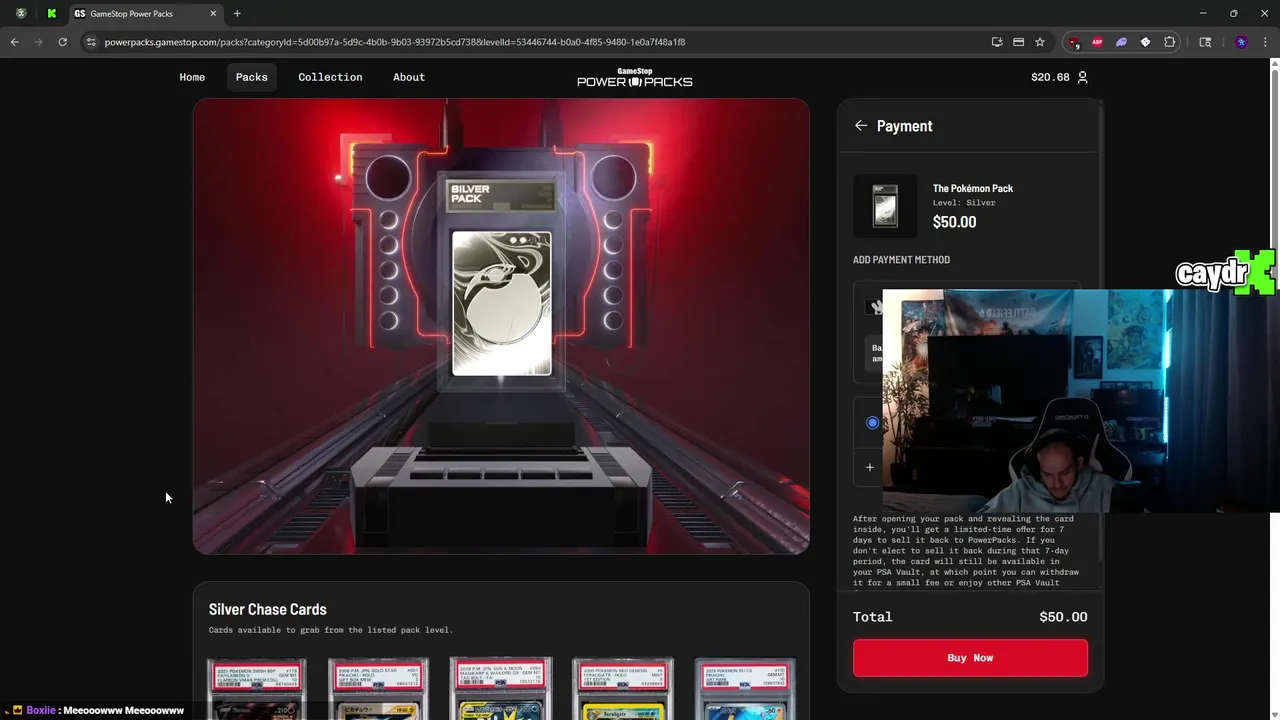The width and height of the screenshot is (1280, 720).
Task: Click 'The Pokémon Pack' title
Action: tap(973, 188)
